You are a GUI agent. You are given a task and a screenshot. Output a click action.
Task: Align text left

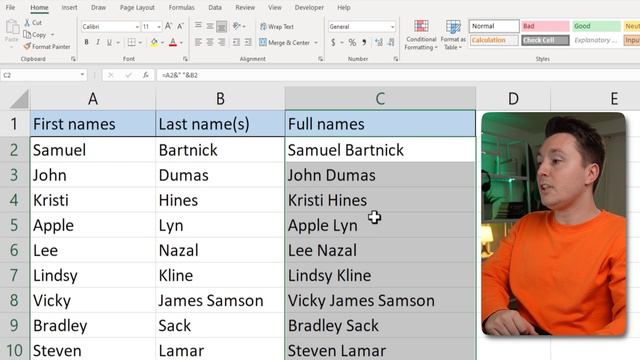pyautogui.click(x=198, y=42)
